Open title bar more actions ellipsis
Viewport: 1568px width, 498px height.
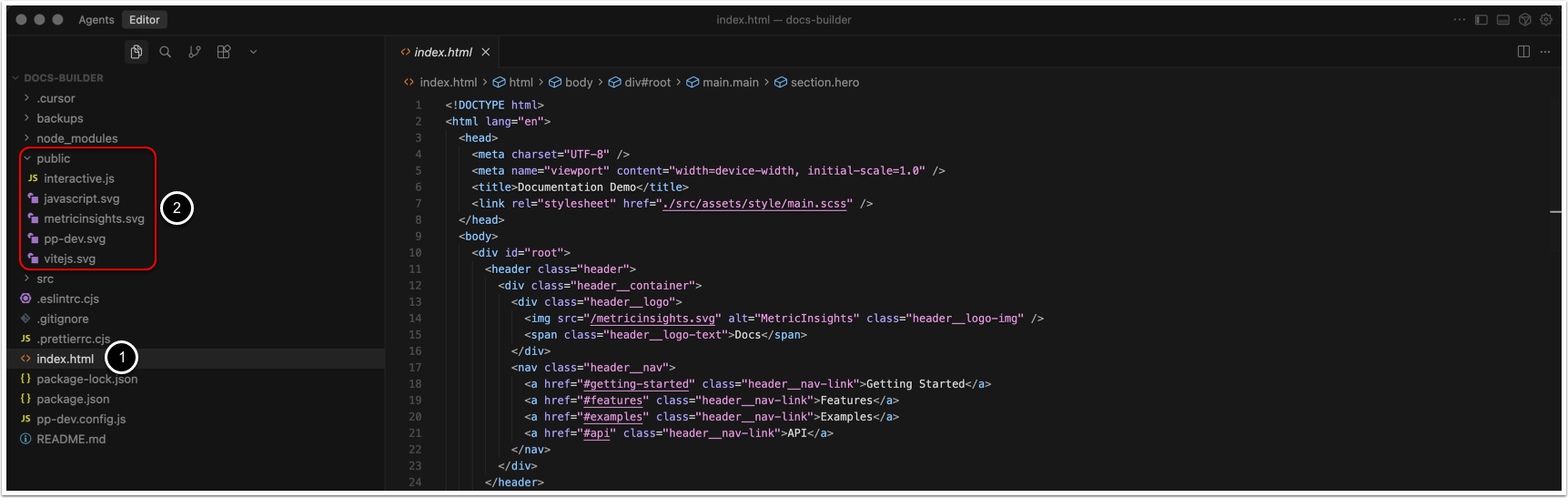pos(1460,20)
